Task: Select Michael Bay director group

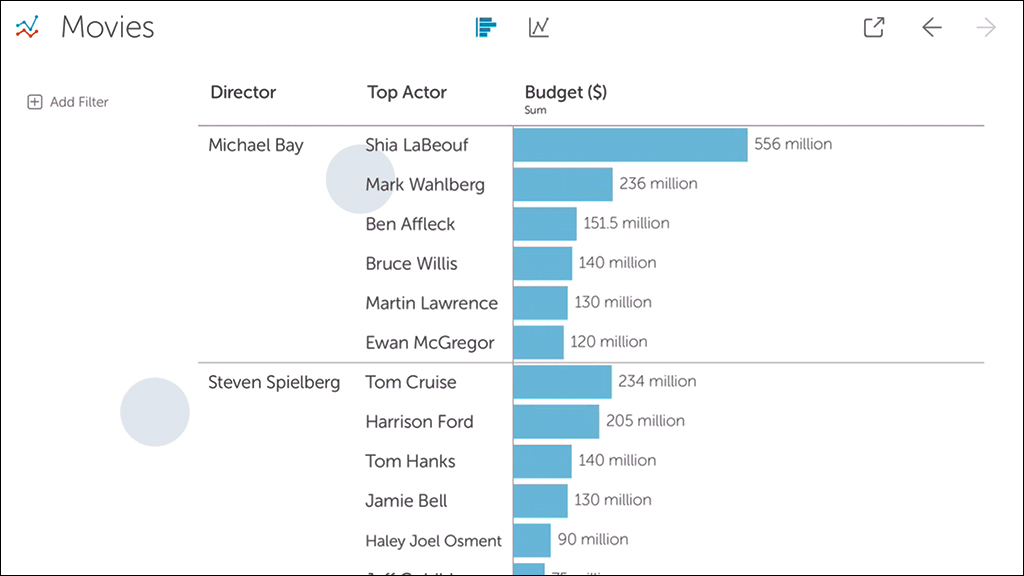Action: pyautogui.click(x=256, y=145)
